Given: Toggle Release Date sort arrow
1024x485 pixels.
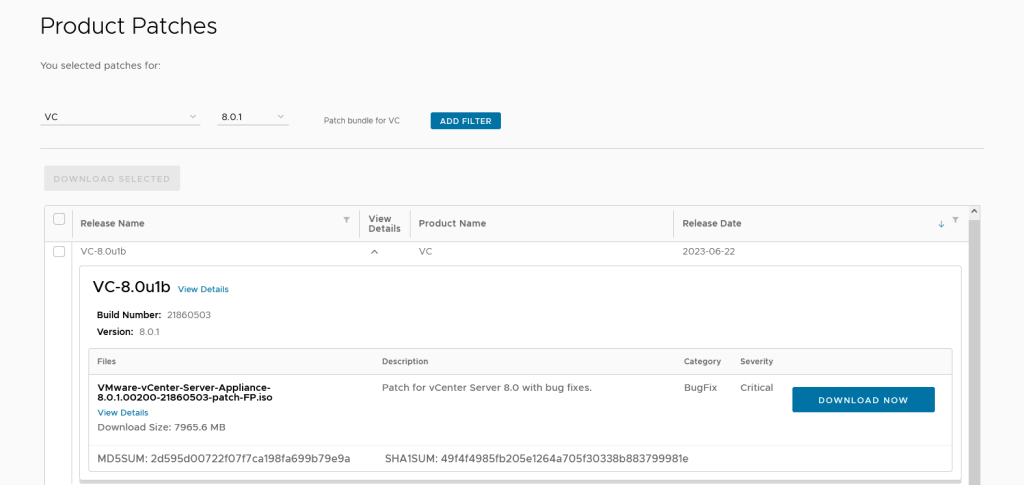Looking at the screenshot, I should [x=941, y=224].
